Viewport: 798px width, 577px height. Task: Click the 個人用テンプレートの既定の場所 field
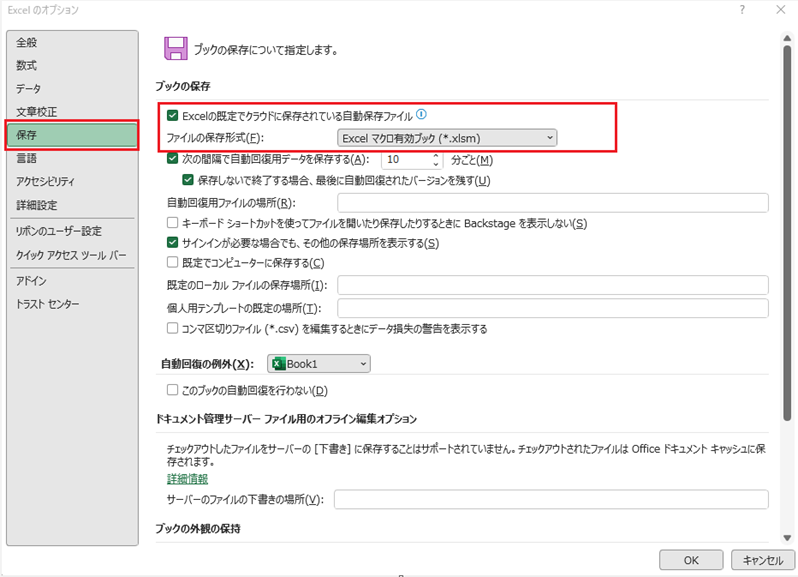pyautogui.click(x=553, y=308)
